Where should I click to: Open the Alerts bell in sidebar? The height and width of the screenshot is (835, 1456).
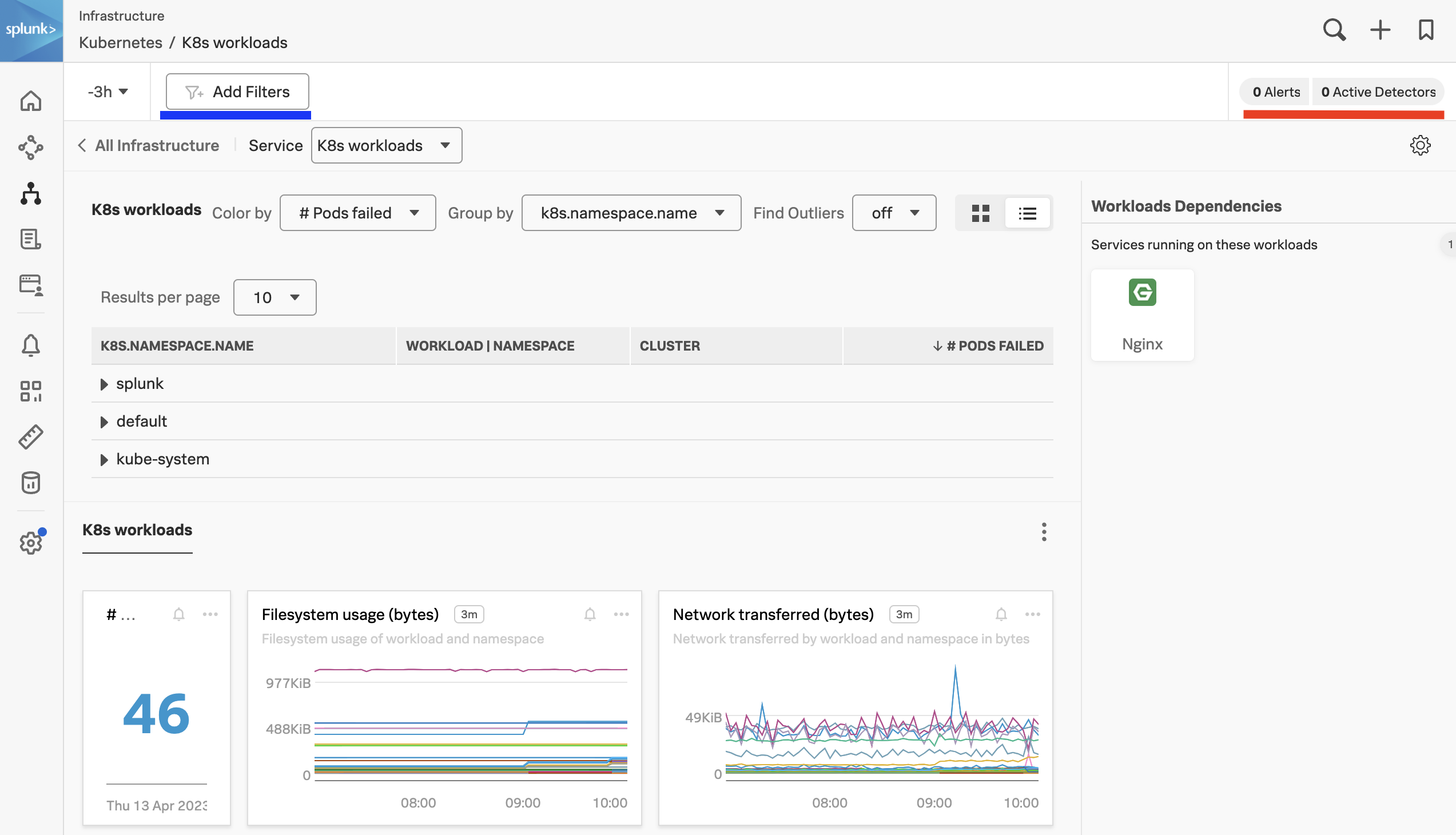[x=31, y=345]
